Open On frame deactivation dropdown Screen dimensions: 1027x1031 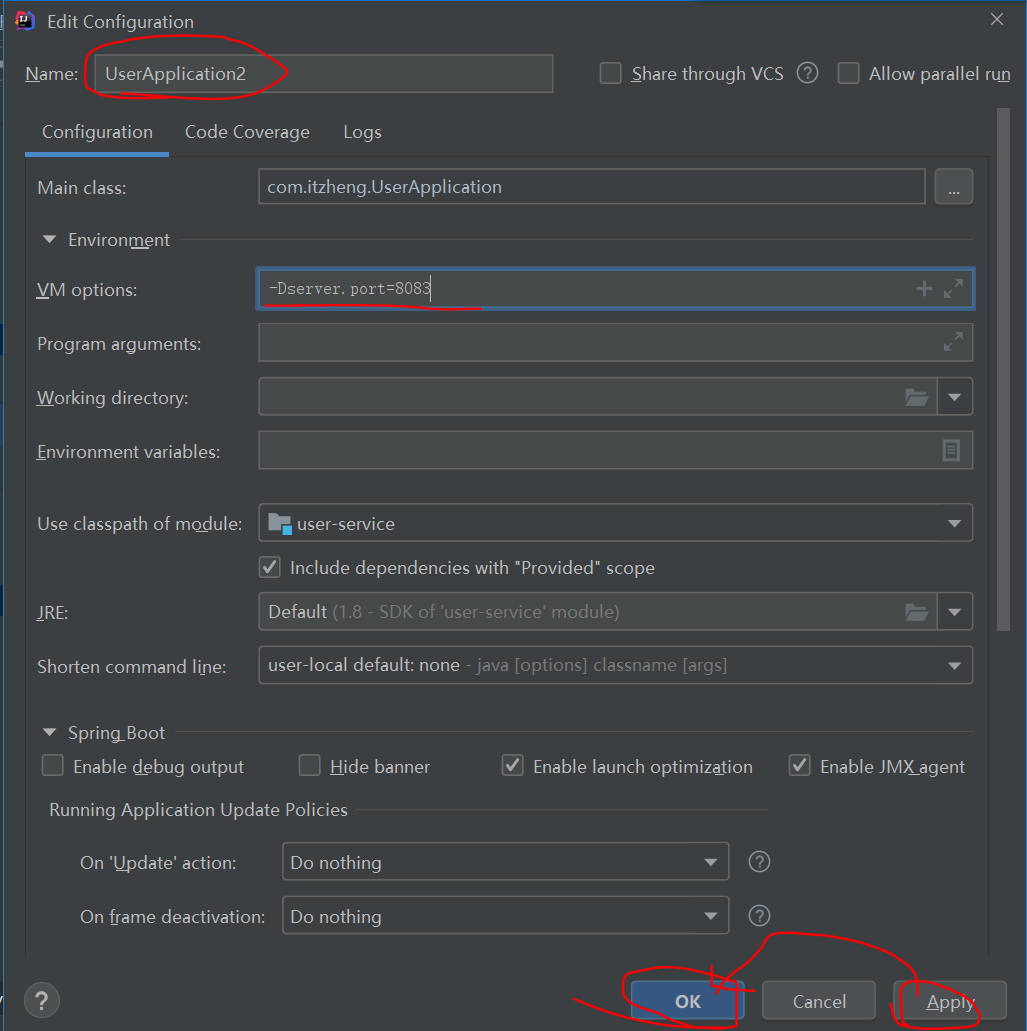pos(711,916)
